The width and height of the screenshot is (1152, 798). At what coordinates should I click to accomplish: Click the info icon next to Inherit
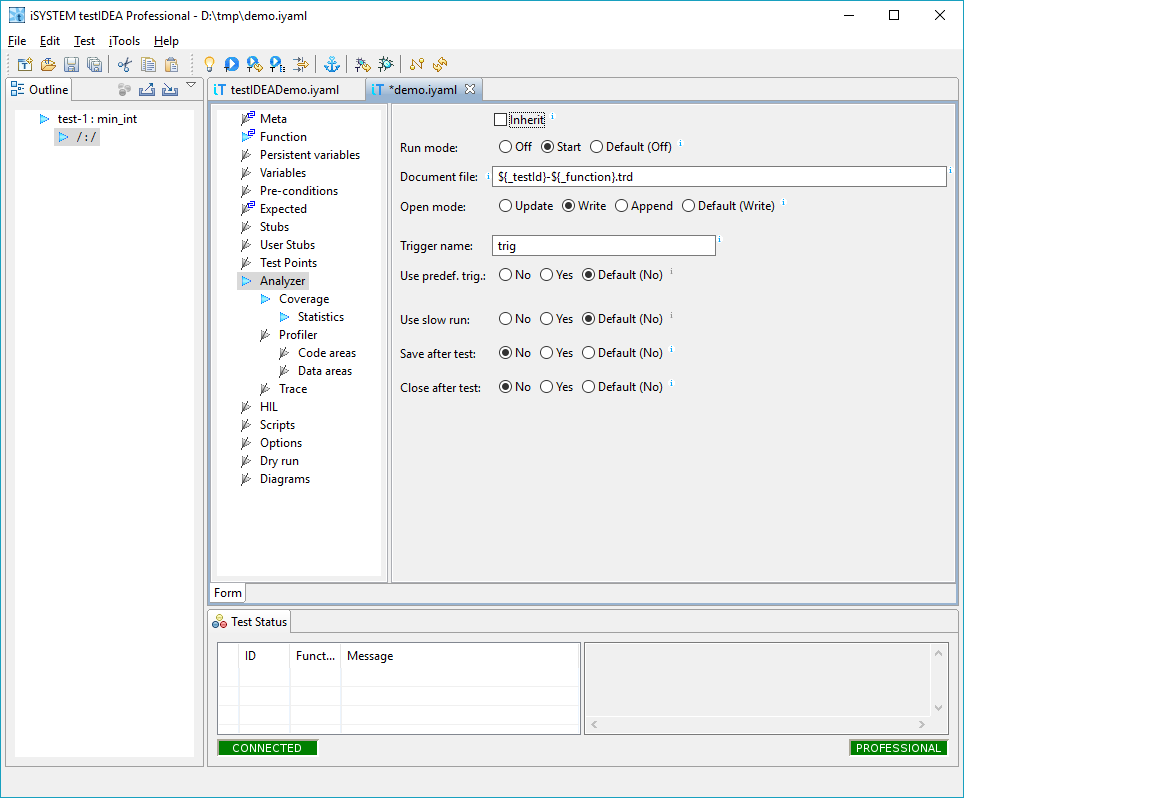[552, 116]
